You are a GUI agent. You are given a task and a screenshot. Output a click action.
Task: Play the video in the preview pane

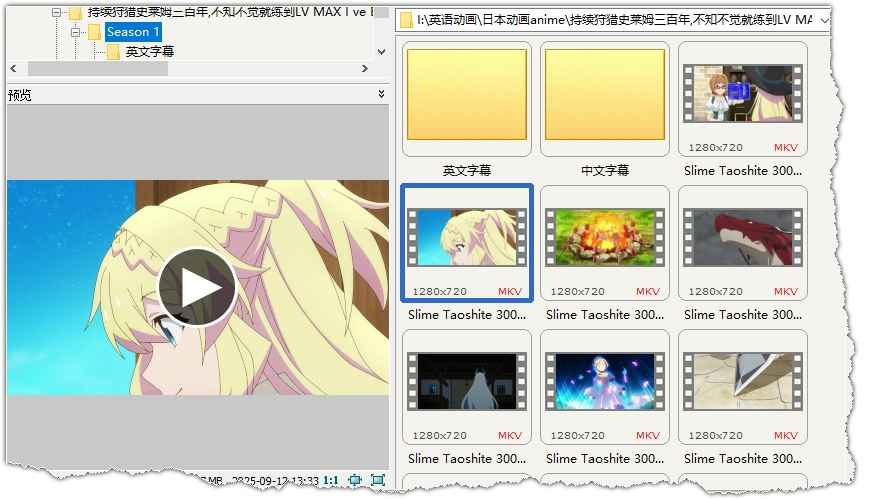pyautogui.click(x=197, y=288)
